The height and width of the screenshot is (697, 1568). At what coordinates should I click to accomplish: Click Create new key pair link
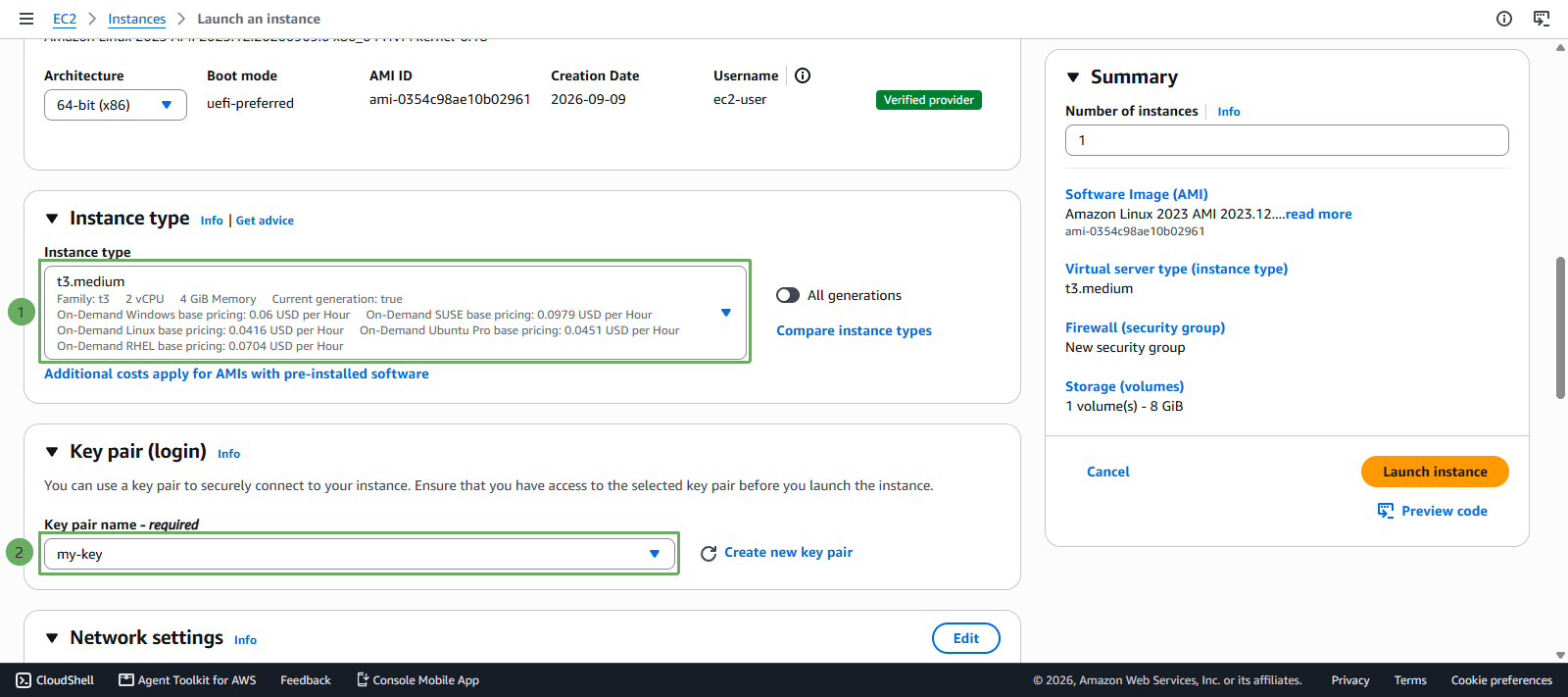click(788, 552)
